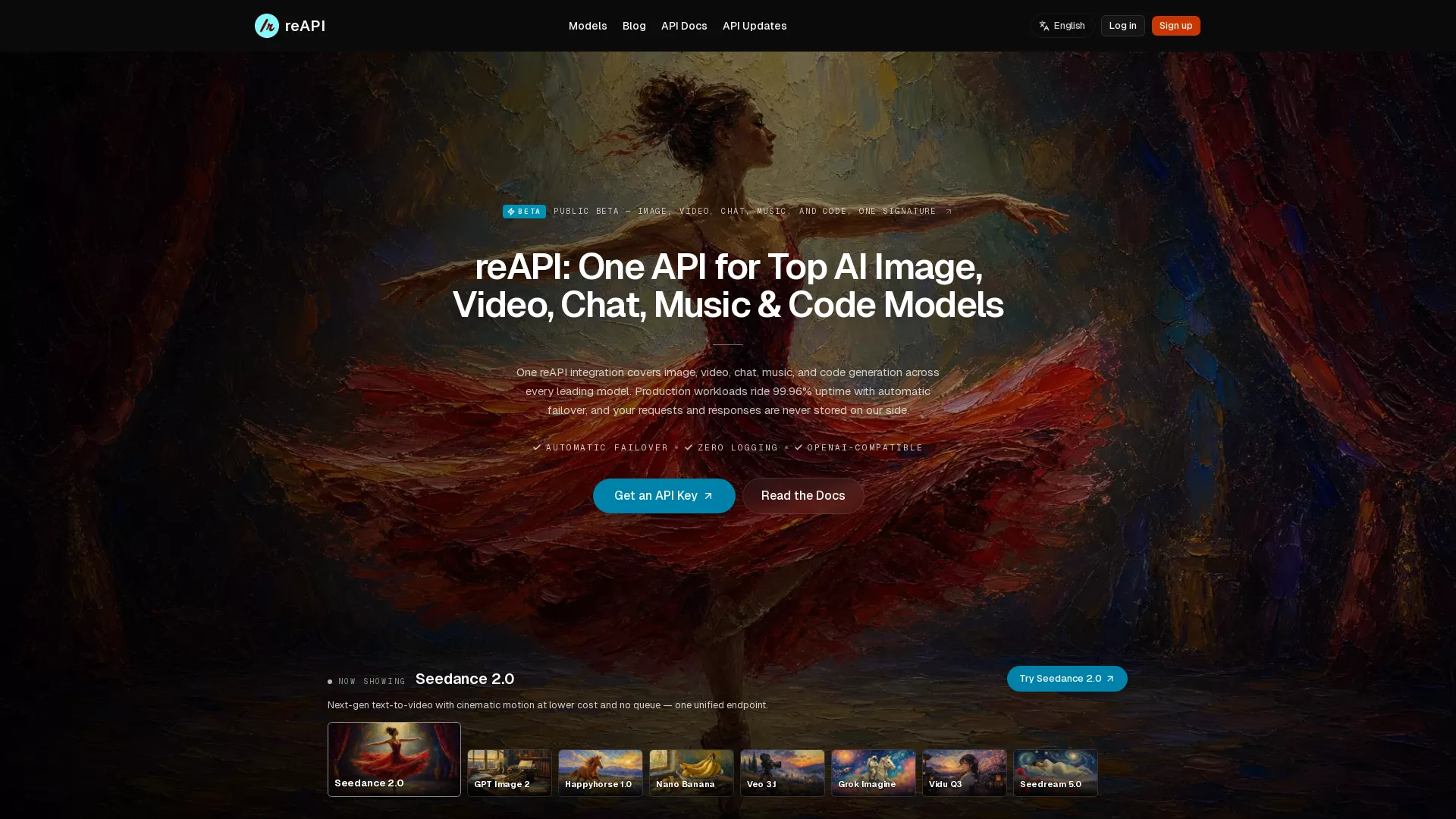Click the arrow icon after ONE SIGNATURE
The height and width of the screenshot is (819, 1456).
948,212
